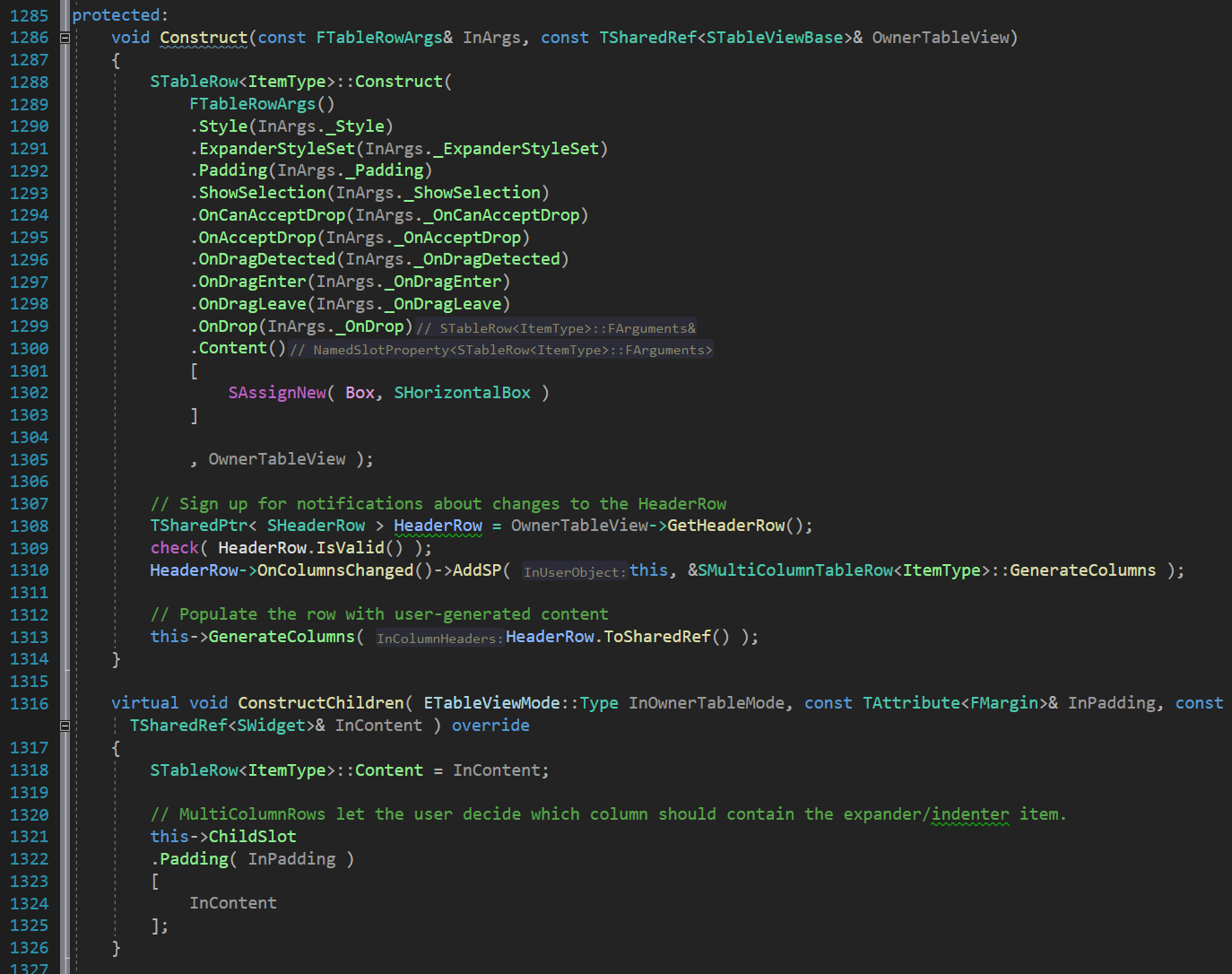This screenshot has height=974, width=1232.
Task: Click the .Content() call on line 1300
Action: click(238, 348)
